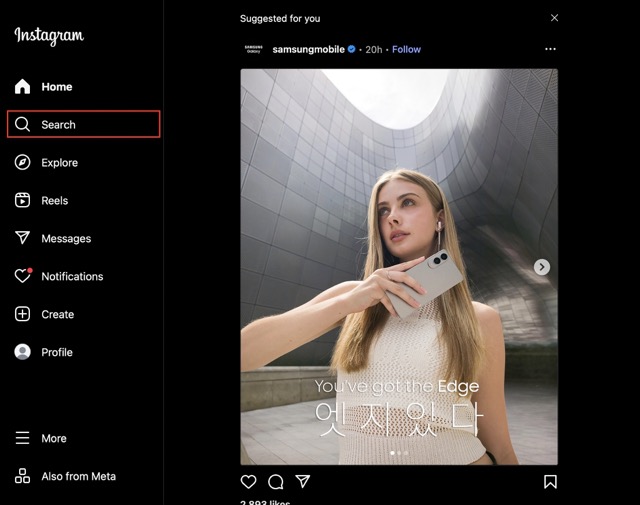
Task: Open Explore compass icon
Action: (22, 162)
